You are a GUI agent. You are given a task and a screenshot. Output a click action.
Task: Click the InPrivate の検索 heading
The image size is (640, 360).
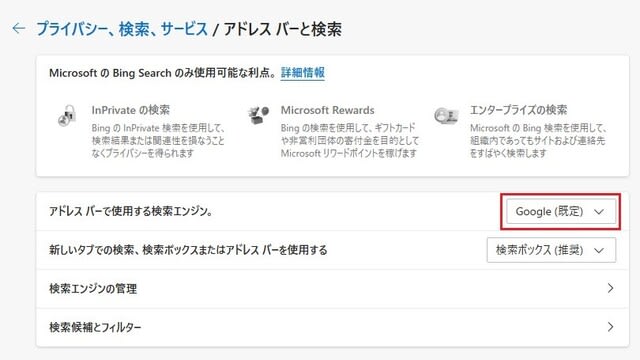point(131,110)
